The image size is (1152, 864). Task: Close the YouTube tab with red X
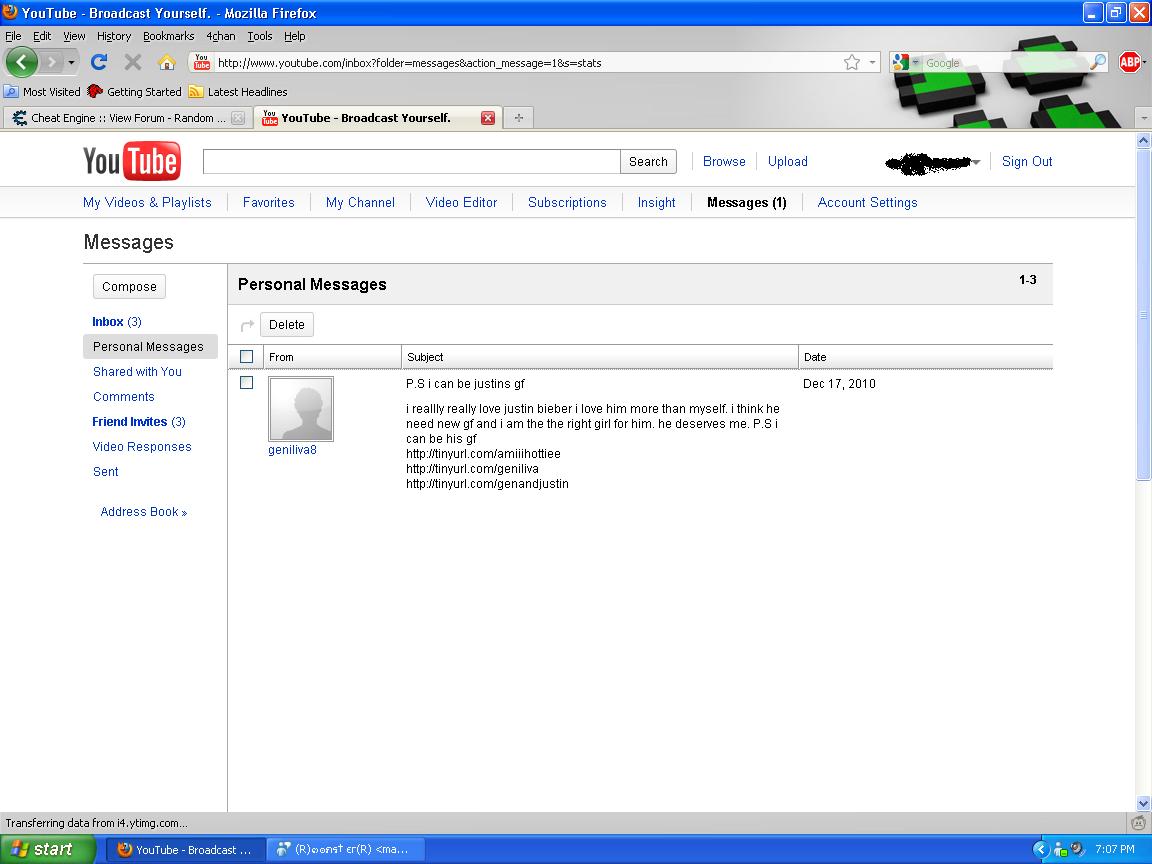(x=488, y=118)
